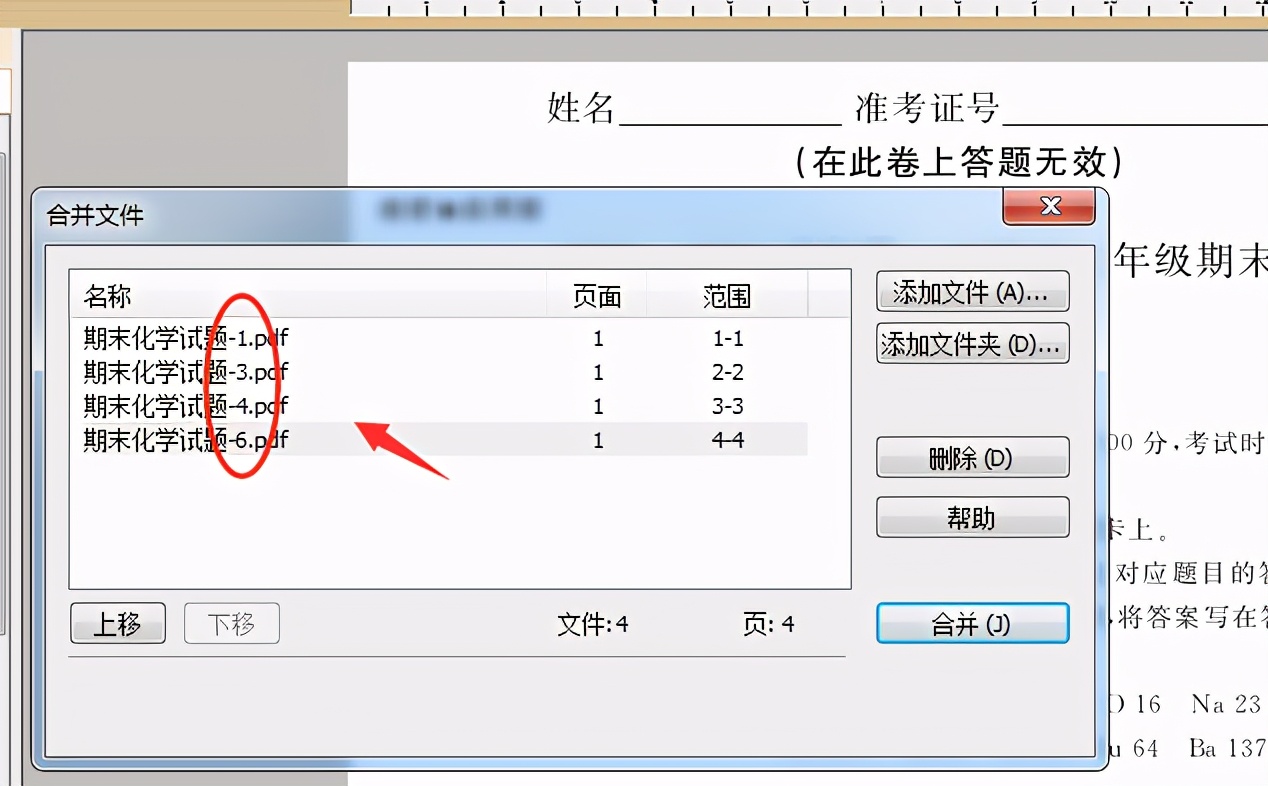Click the 删除 (D) button

tap(972, 458)
